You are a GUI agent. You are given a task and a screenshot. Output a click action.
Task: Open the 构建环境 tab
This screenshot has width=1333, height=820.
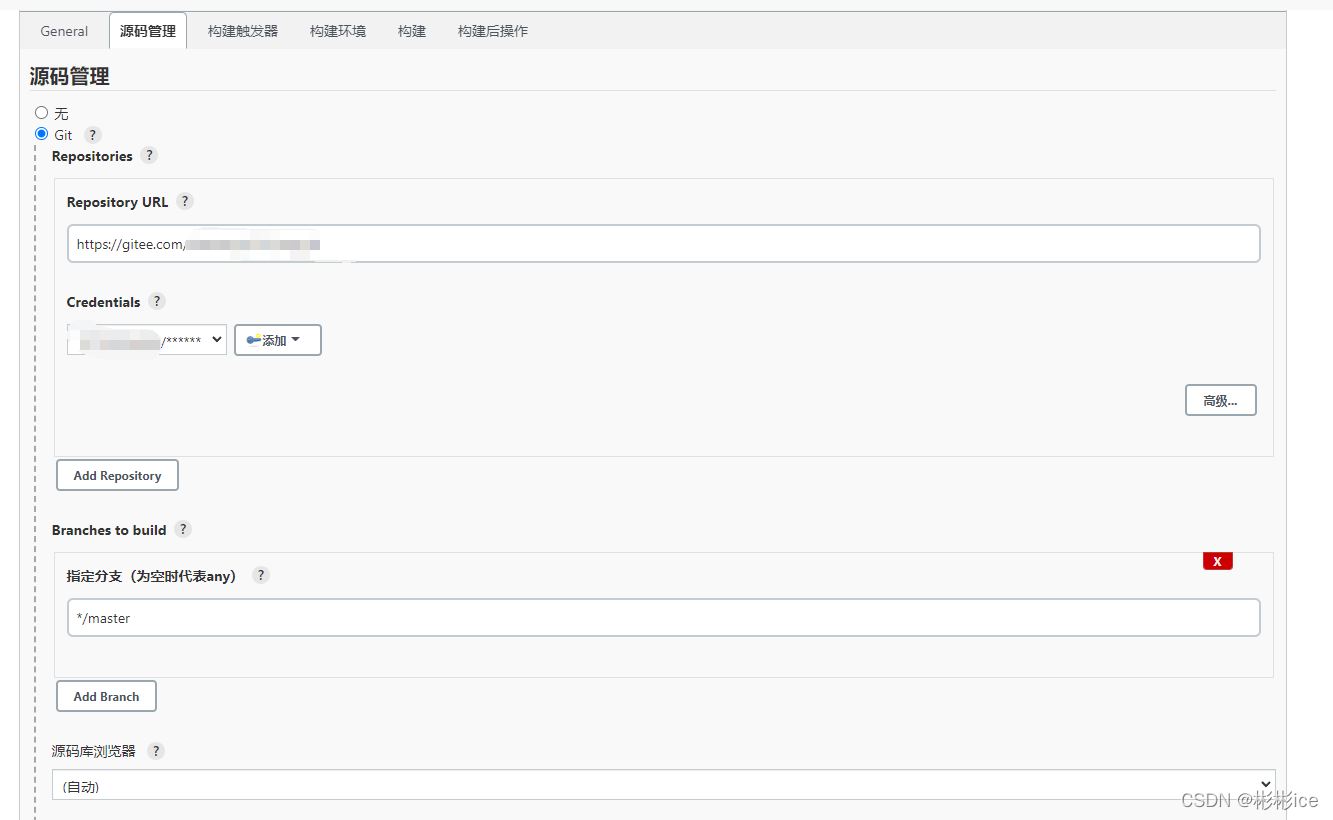click(338, 31)
